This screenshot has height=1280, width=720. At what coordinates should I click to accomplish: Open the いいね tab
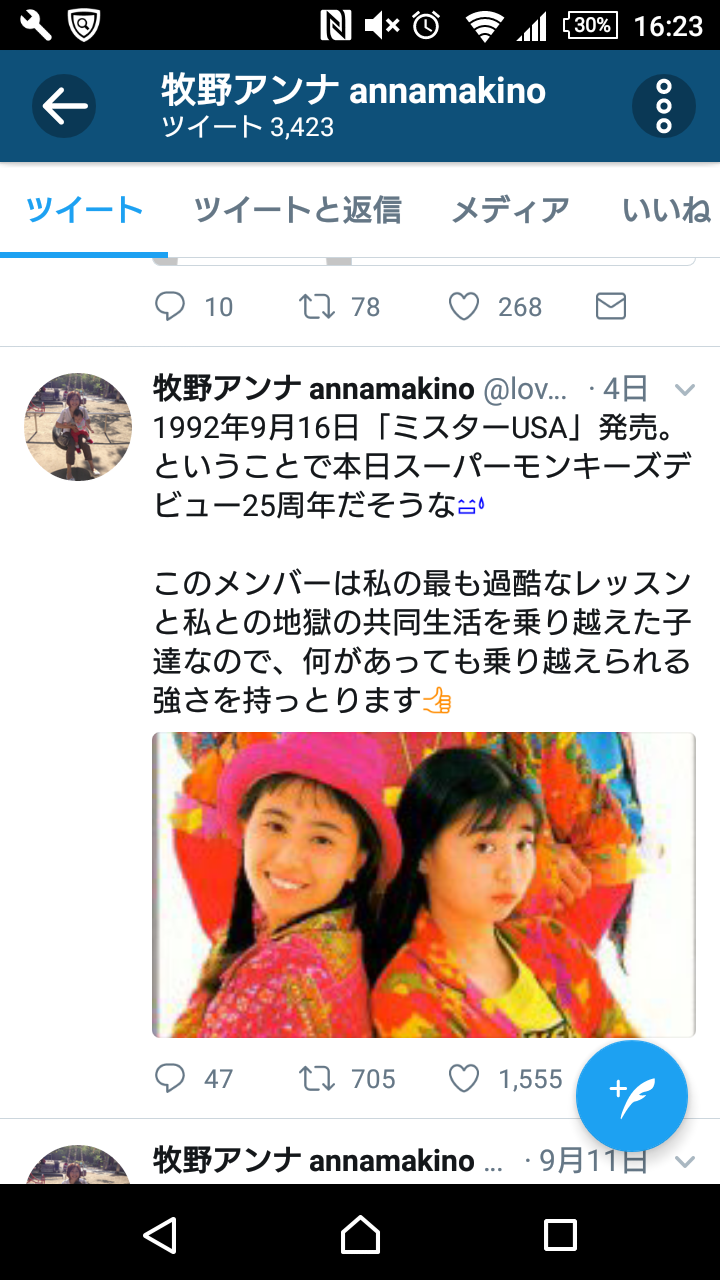coord(666,210)
